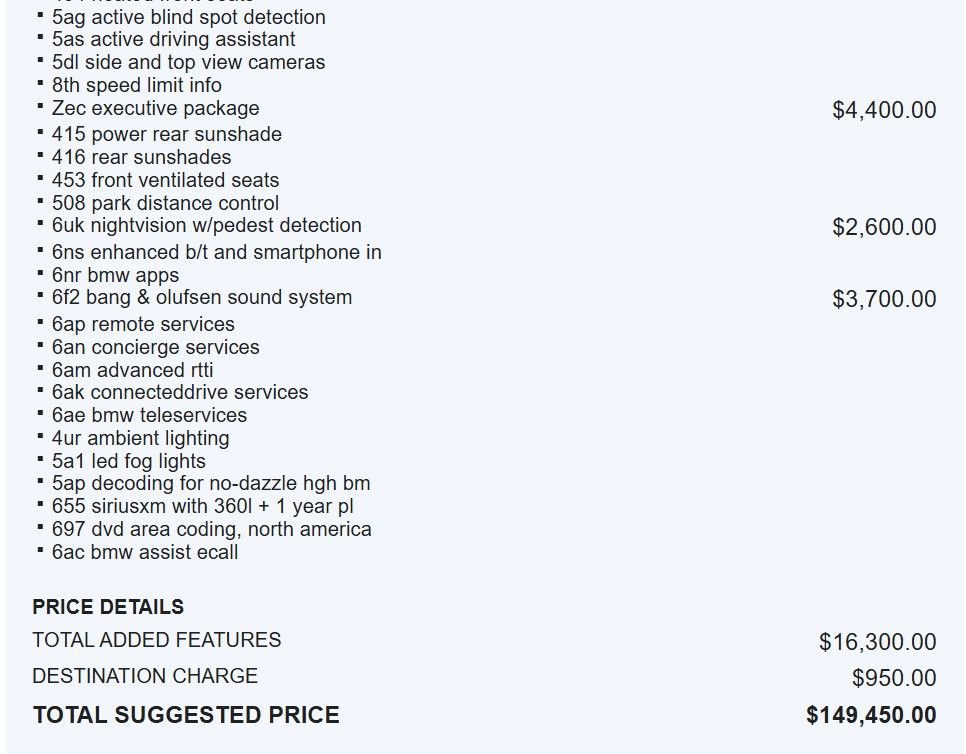Image resolution: width=966 pixels, height=754 pixels.
Task: Click the $149,450.00 total price
Action: (x=871, y=715)
